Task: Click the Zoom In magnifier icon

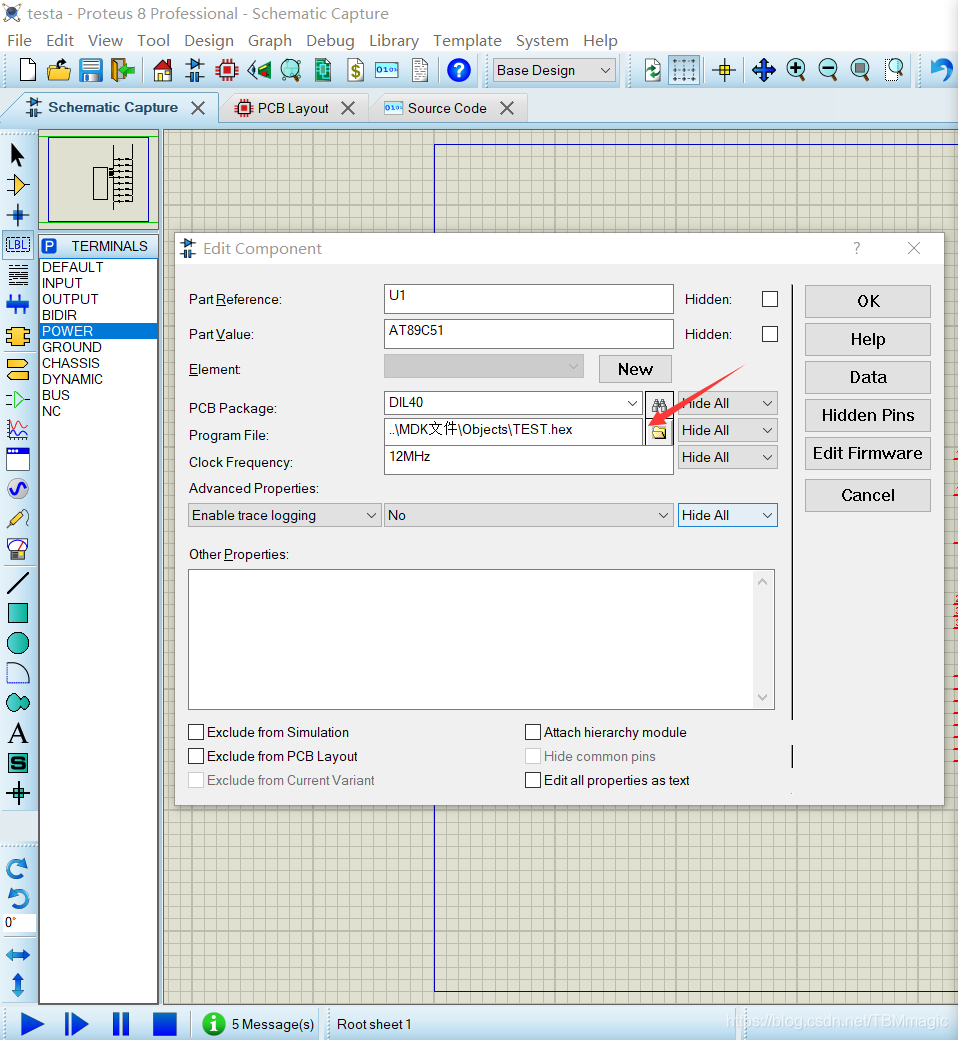Action: point(796,70)
